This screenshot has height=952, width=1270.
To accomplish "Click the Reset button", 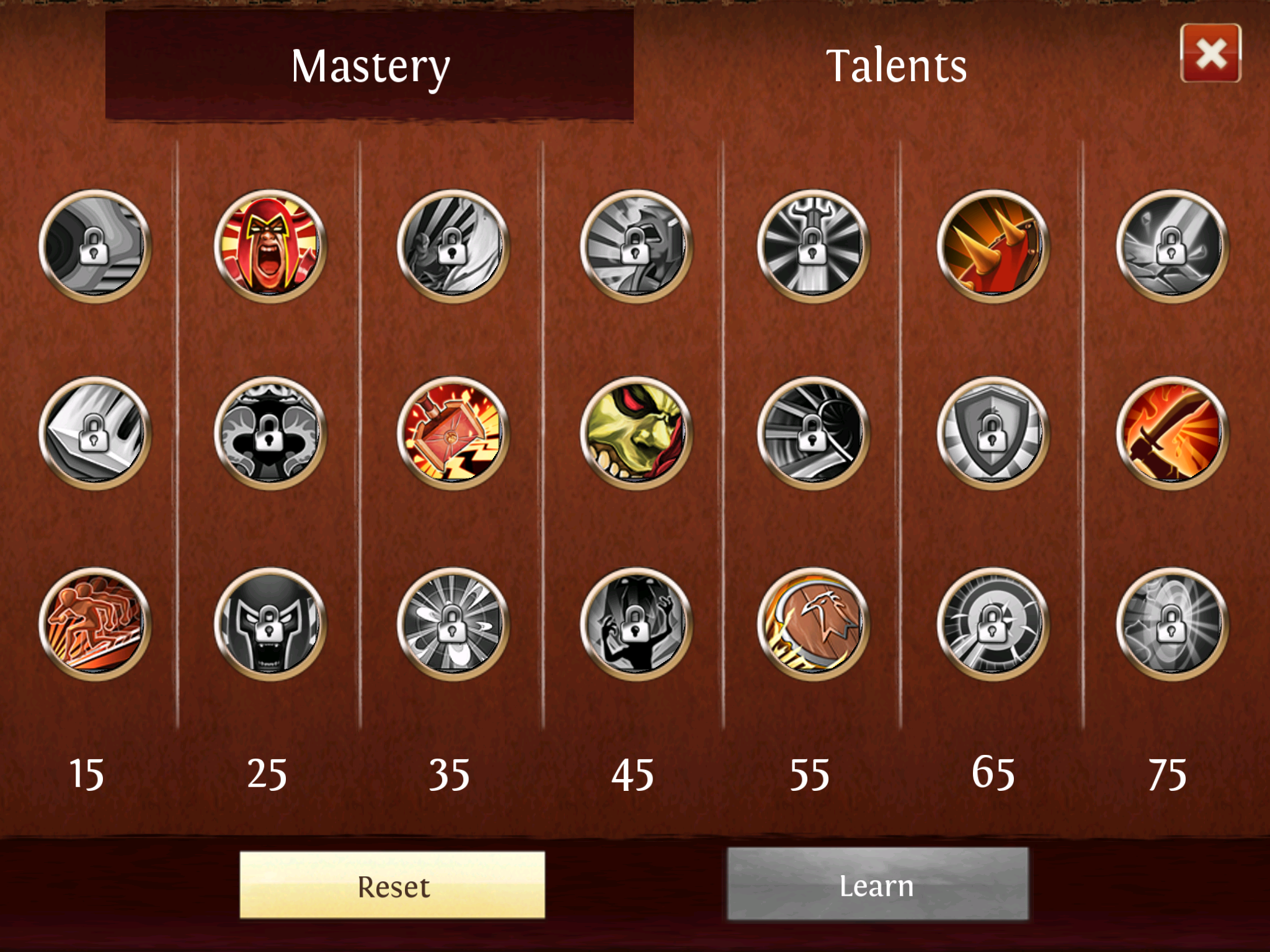I will pyautogui.click(x=393, y=885).
